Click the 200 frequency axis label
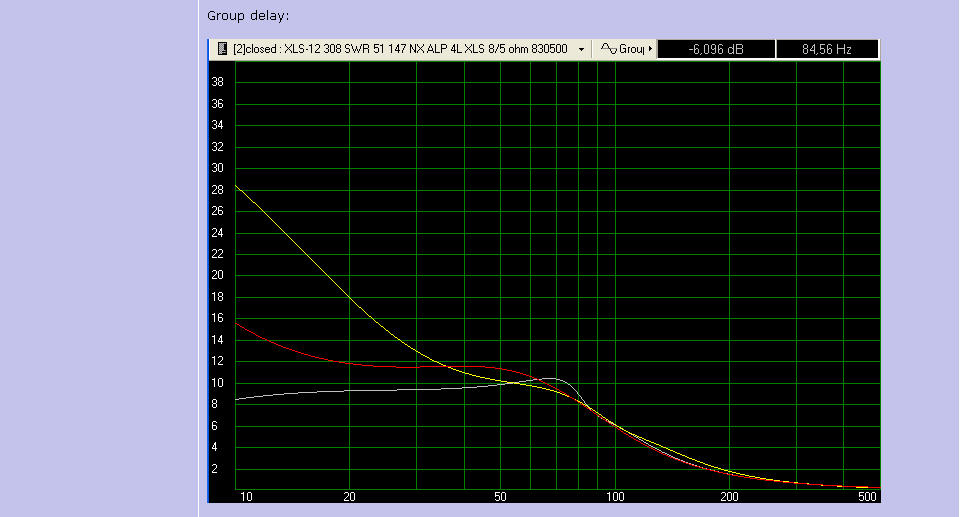 729,497
